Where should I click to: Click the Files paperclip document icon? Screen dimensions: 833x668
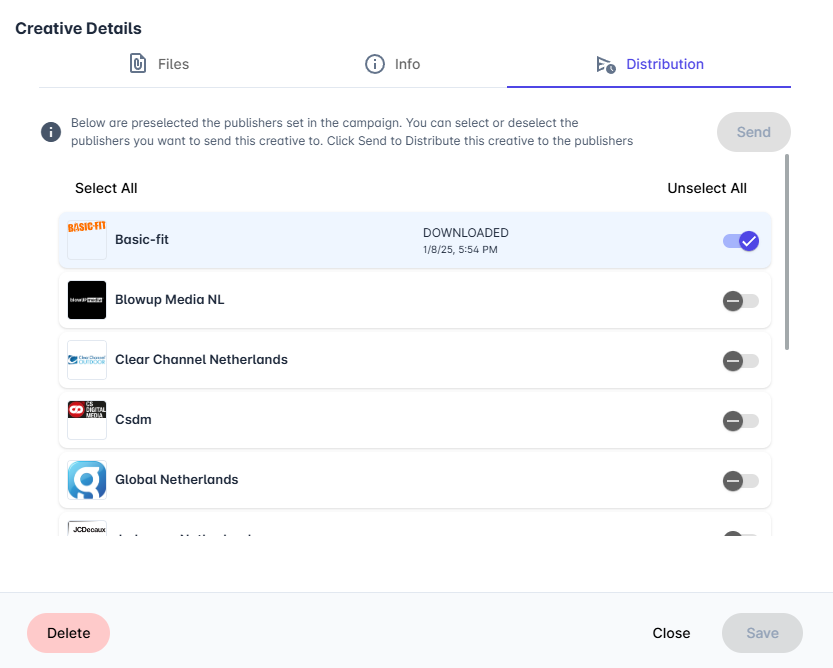(x=138, y=64)
